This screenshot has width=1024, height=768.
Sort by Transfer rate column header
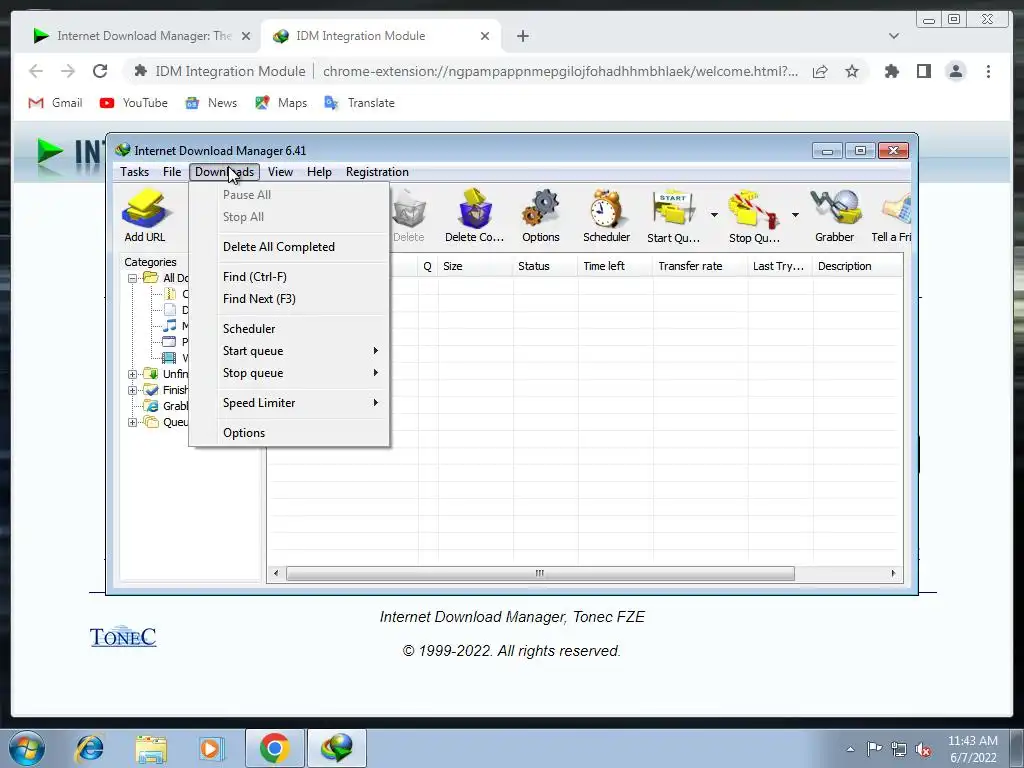699,266
